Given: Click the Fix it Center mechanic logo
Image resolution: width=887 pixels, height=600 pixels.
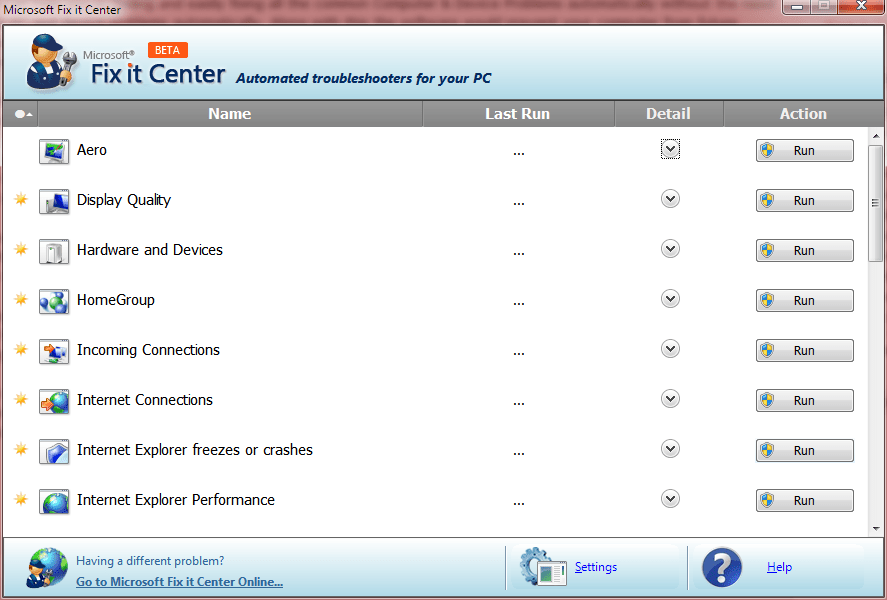Looking at the screenshot, I should click(x=51, y=62).
